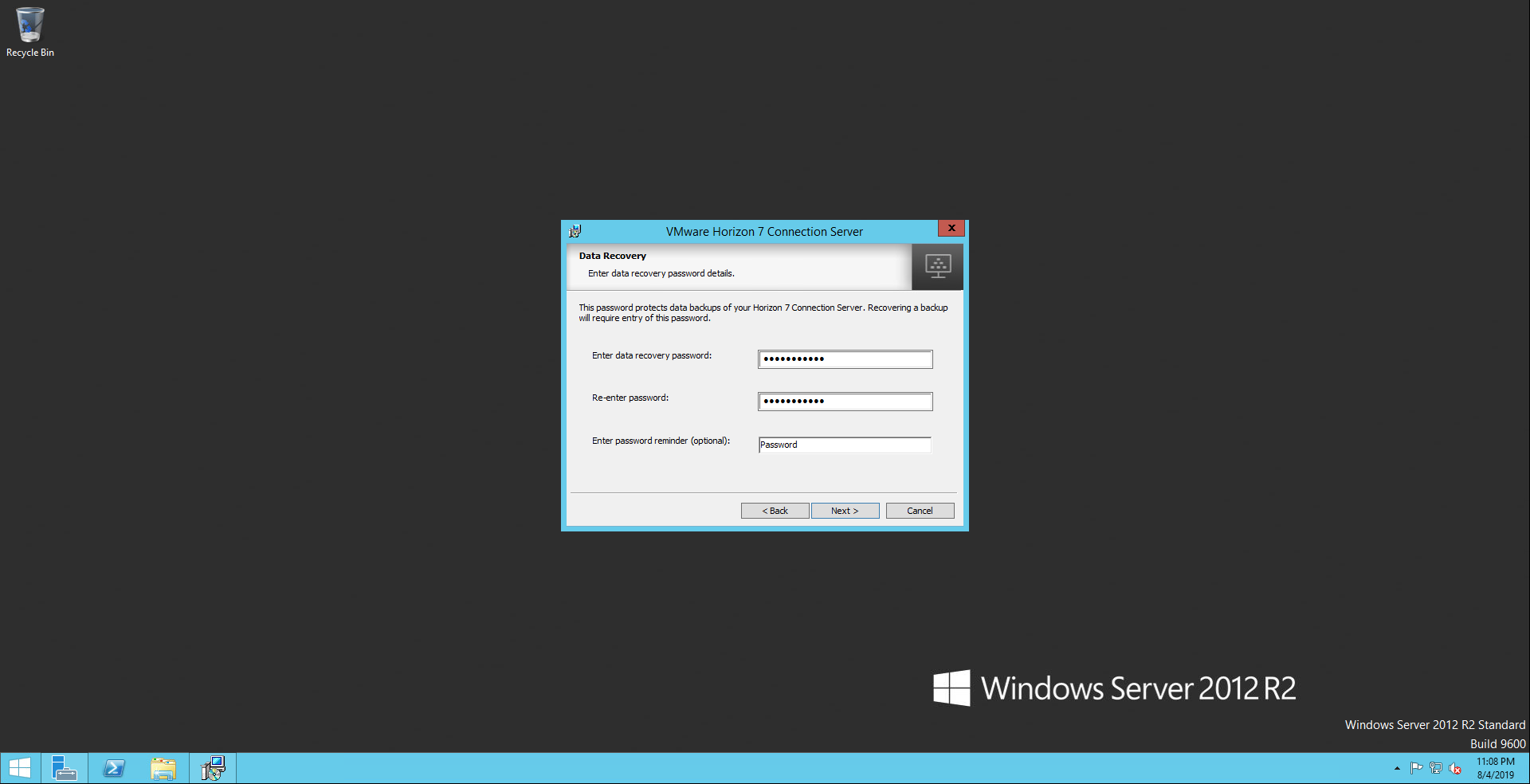Viewport: 1530px width, 784px height.
Task: Focus the Enter data recovery password field
Action: coord(845,359)
